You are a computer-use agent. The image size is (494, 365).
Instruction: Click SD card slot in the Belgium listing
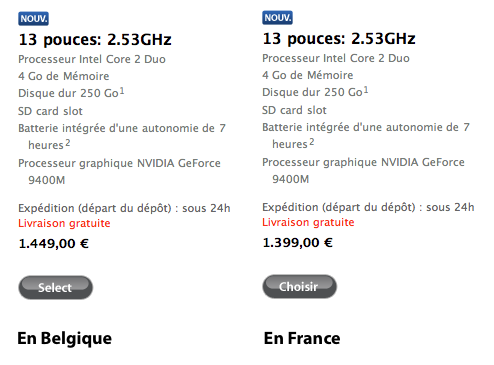tap(50, 111)
